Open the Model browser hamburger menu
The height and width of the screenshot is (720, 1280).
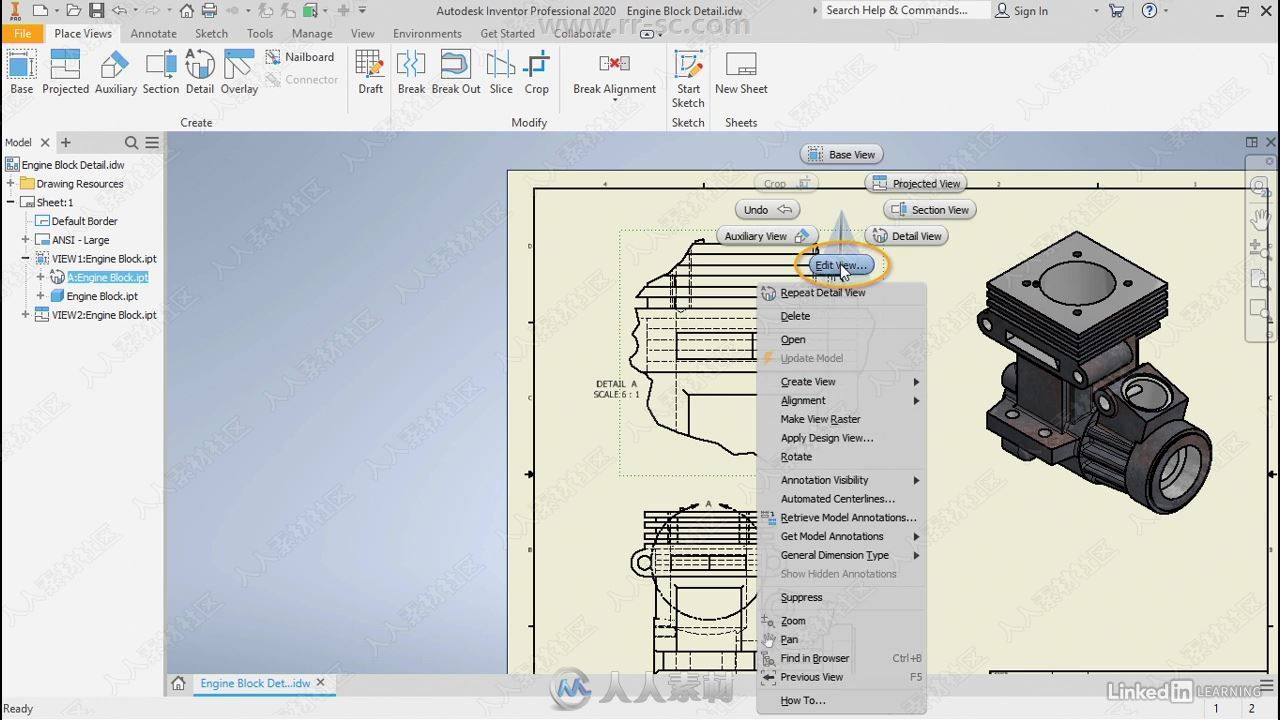click(x=152, y=143)
